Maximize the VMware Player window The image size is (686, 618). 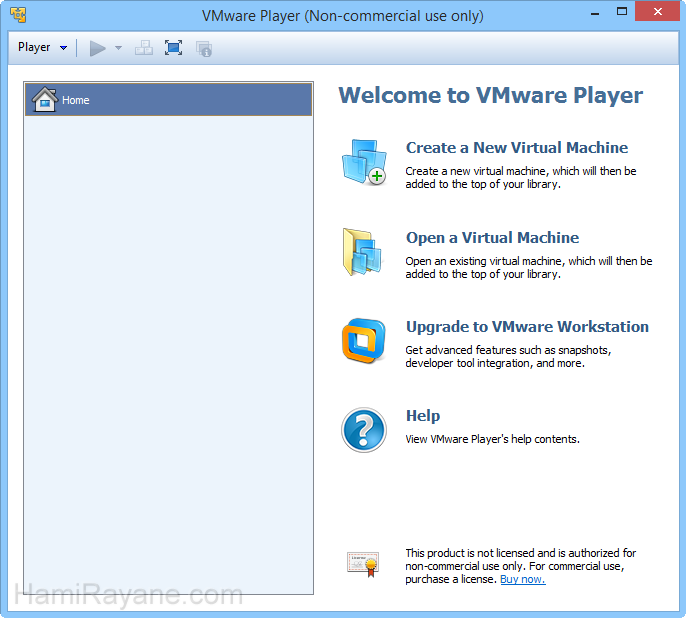click(x=622, y=12)
